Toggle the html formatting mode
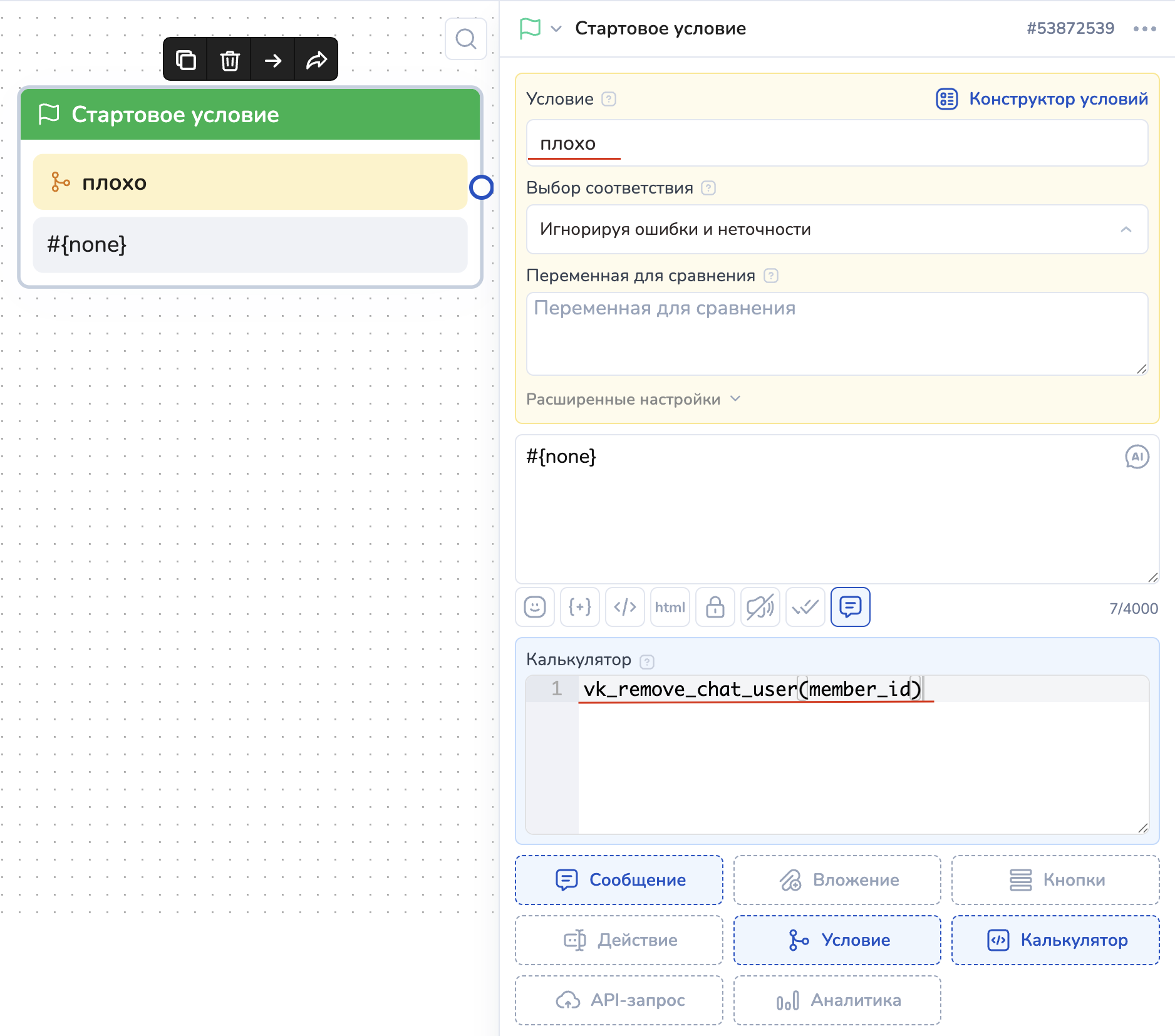The image size is (1175, 1036). coord(670,607)
